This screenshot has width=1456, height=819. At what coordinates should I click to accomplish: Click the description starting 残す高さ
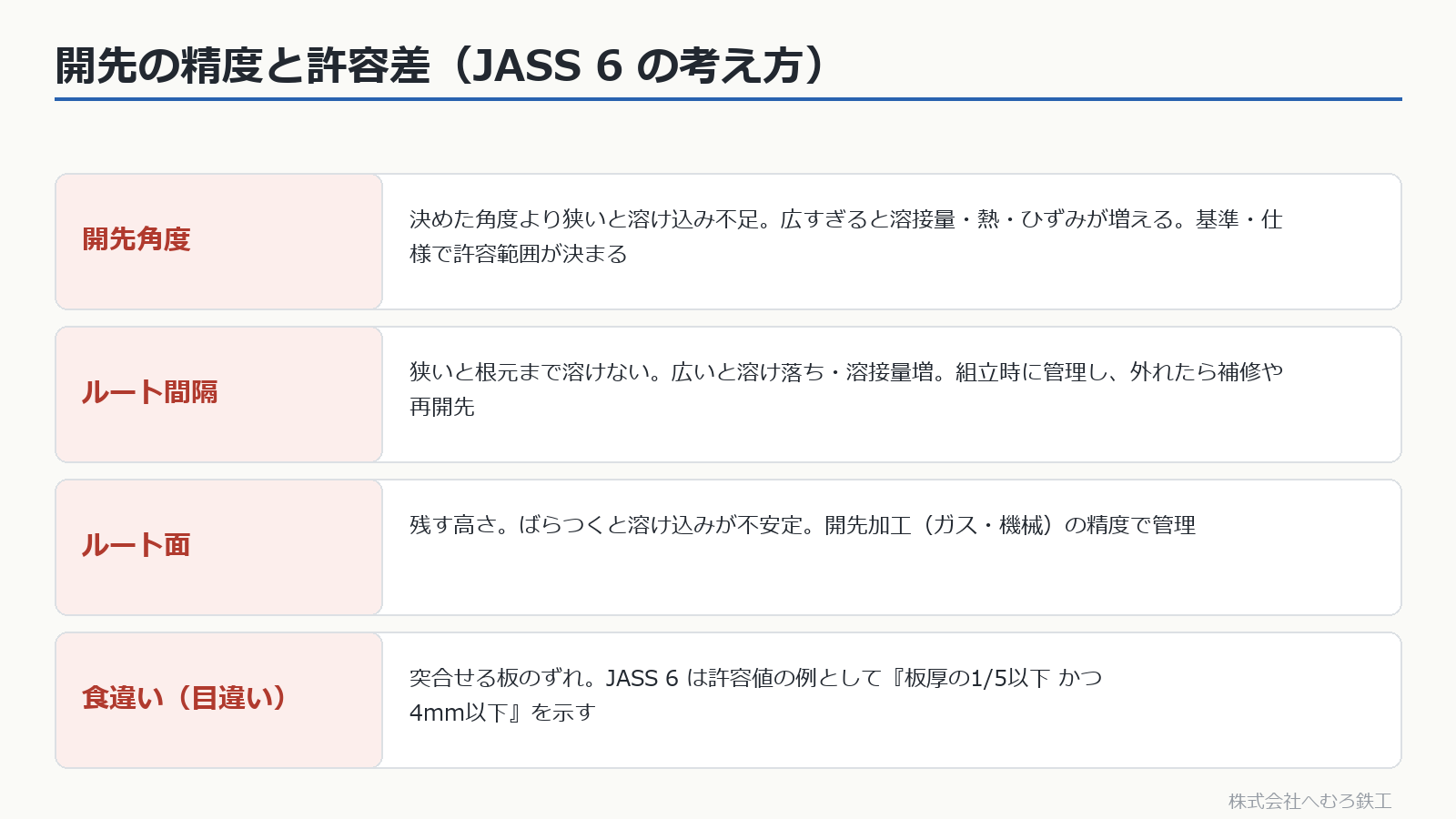click(802, 525)
